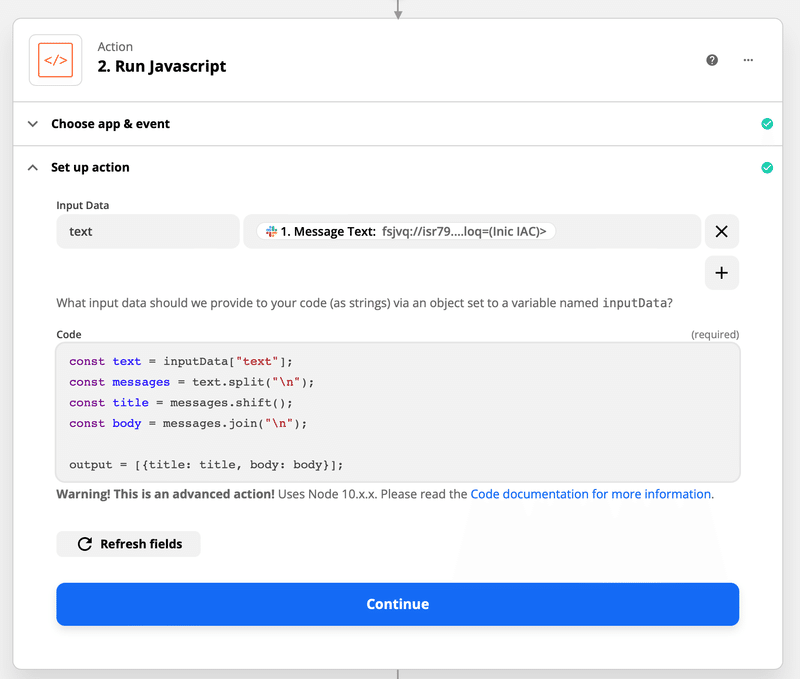The image size is (800, 679).
Task: Click the Run Javascript code app icon
Action: (55, 60)
